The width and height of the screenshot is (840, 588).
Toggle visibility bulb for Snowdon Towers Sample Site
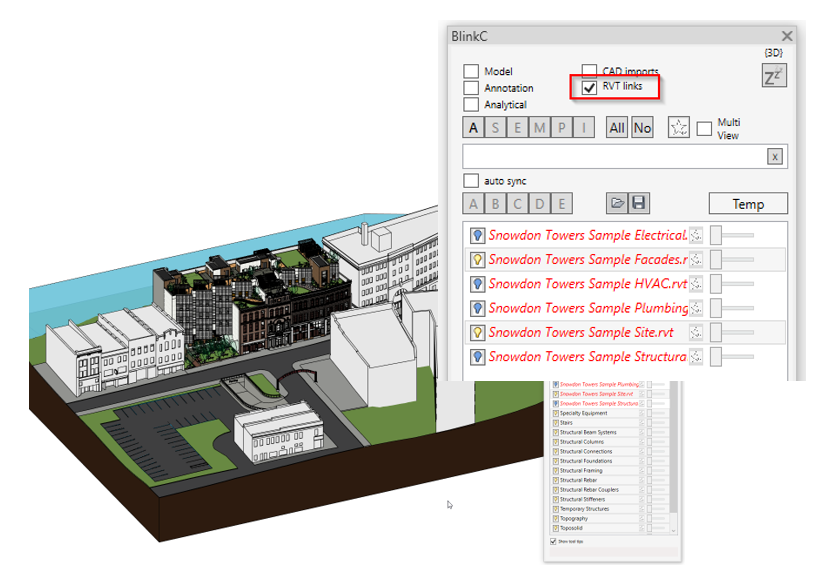click(x=477, y=333)
